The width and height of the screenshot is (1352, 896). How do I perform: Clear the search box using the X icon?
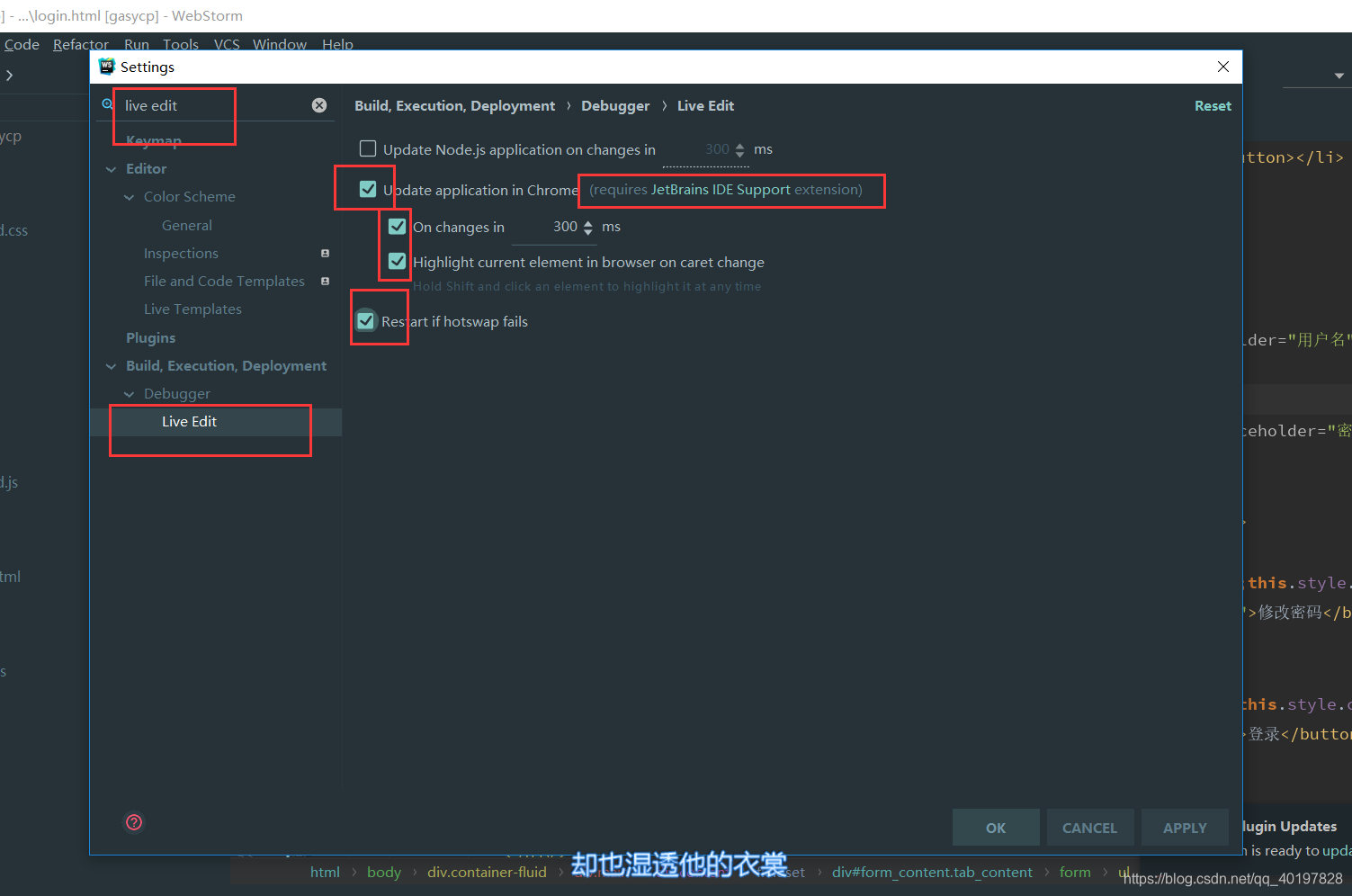pyautogui.click(x=319, y=104)
